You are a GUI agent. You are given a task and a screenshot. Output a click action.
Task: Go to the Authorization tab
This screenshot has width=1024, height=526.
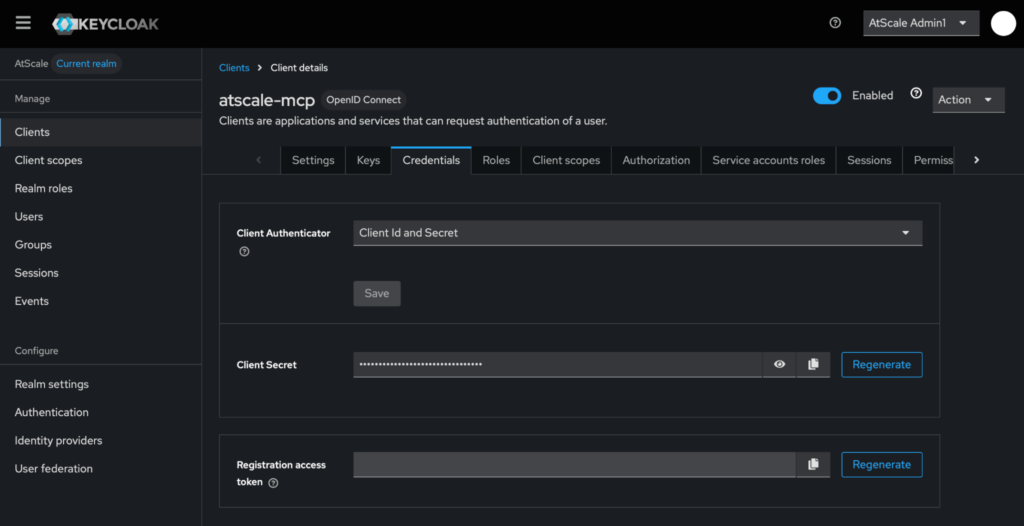656,160
